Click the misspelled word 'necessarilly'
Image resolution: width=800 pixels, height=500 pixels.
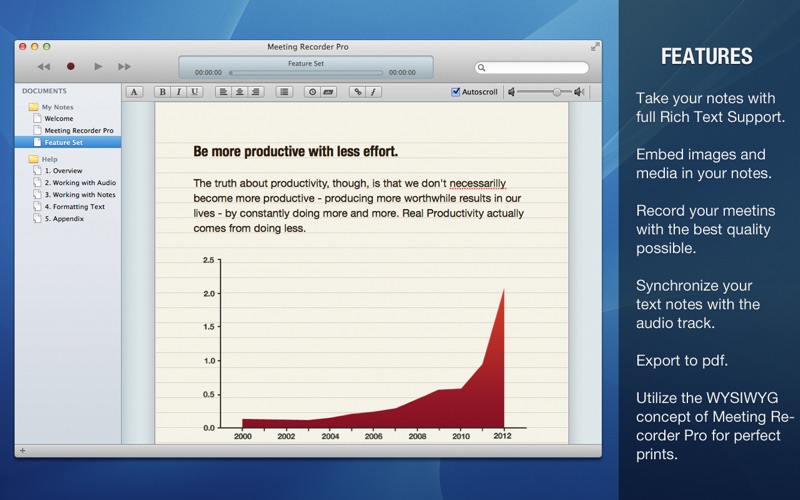click(478, 183)
